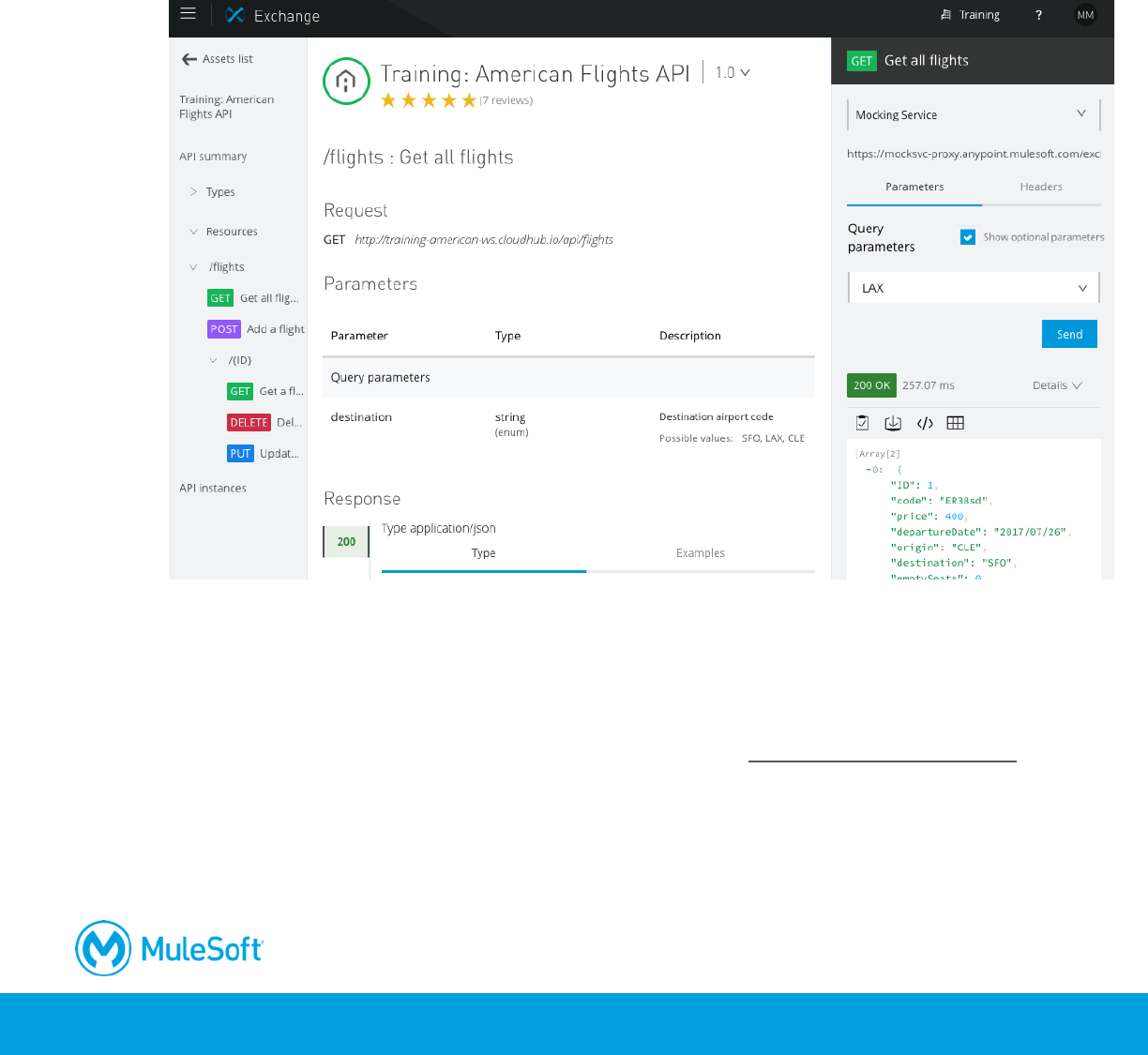This screenshot has width=1148, height=1055.
Task: Toggle the source view code icon
Action: coord(925,423)
